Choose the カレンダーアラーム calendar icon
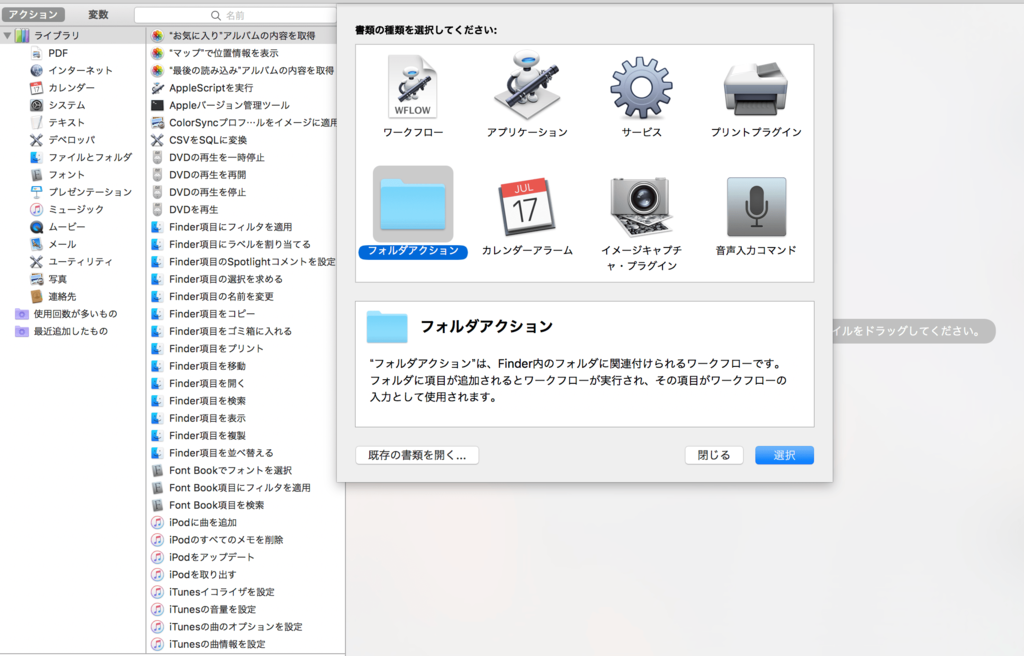Image resolution: width=1024 pixels, height=656 pixels. pos(527,206)
